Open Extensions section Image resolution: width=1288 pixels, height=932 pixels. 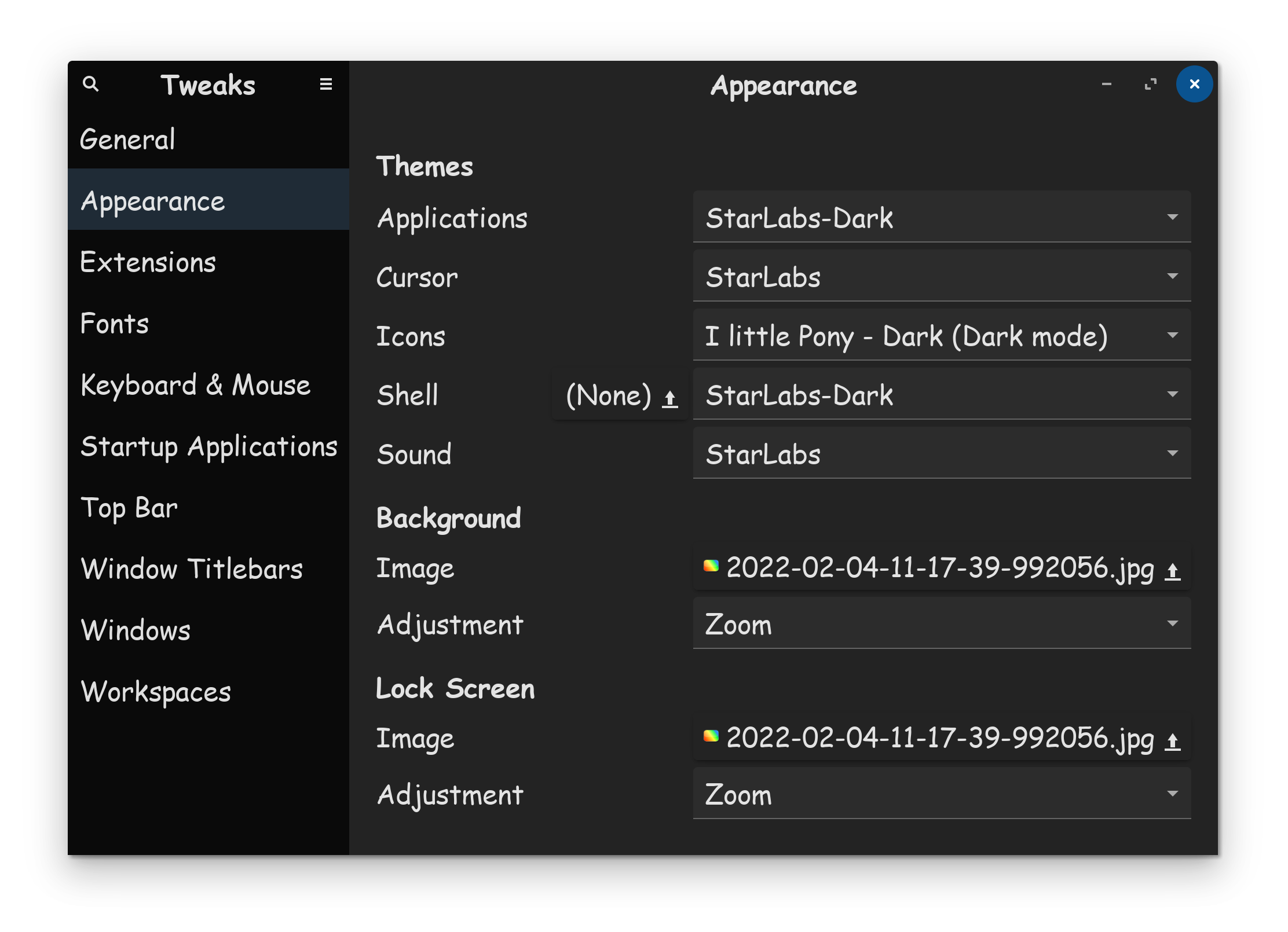pyautogui.click(x=208, y=262)
